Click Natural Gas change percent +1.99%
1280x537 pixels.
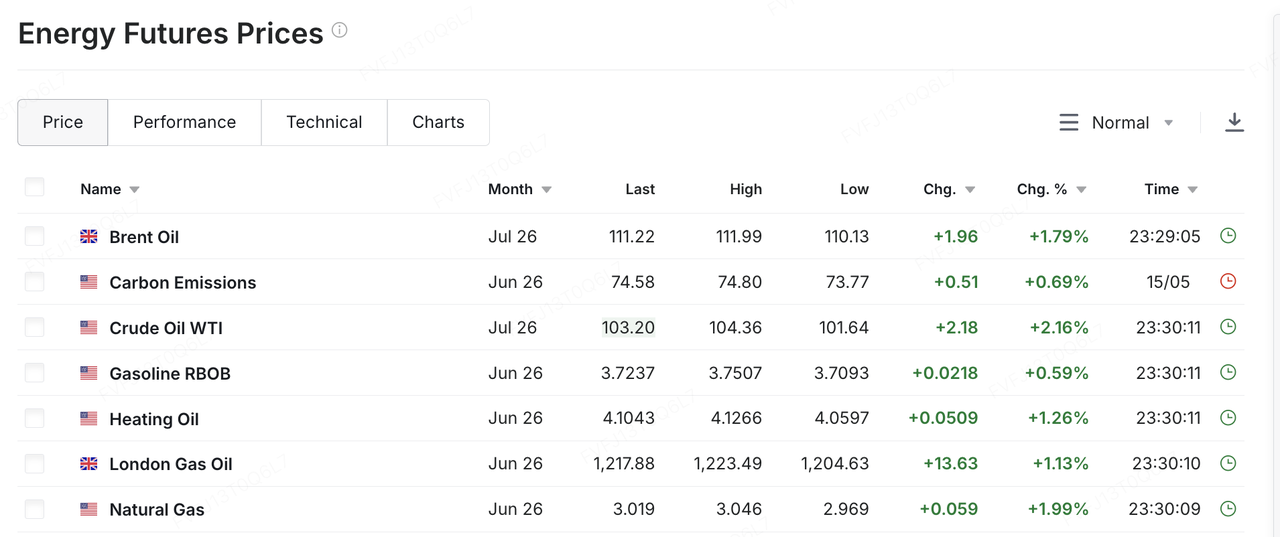tap(1058, 509)
